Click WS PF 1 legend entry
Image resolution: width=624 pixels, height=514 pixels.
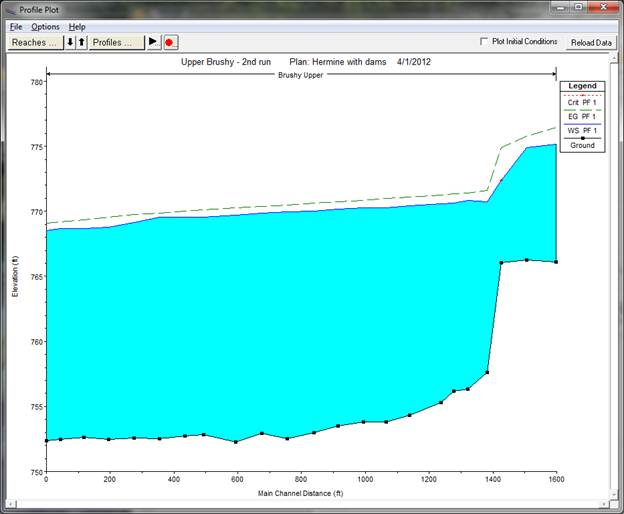coord(582,128)
